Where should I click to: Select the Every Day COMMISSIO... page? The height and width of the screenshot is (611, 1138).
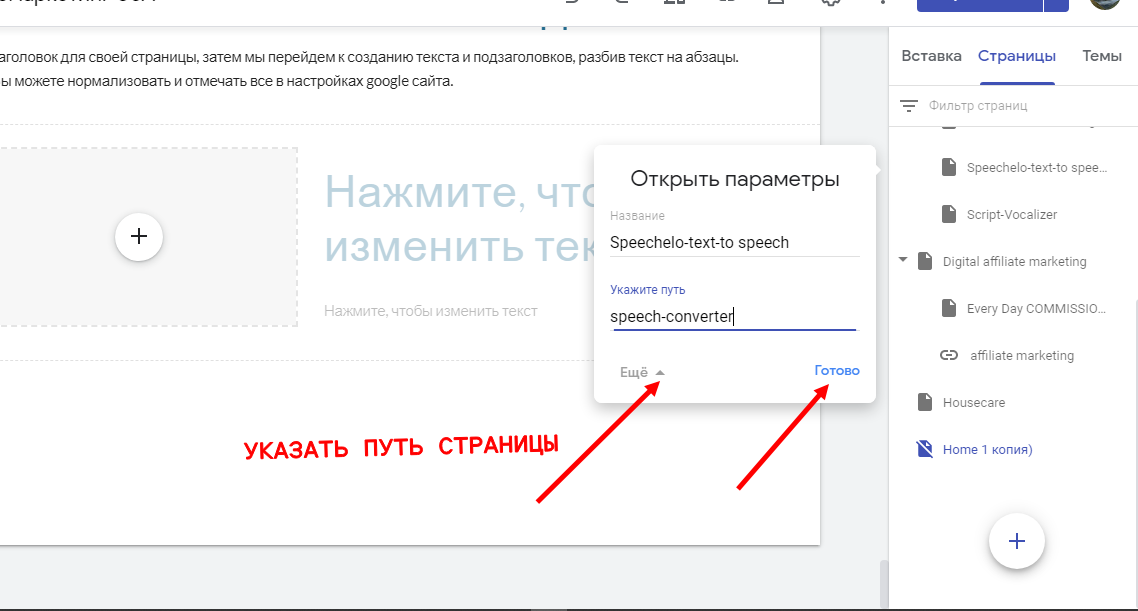click(1036, 308)
